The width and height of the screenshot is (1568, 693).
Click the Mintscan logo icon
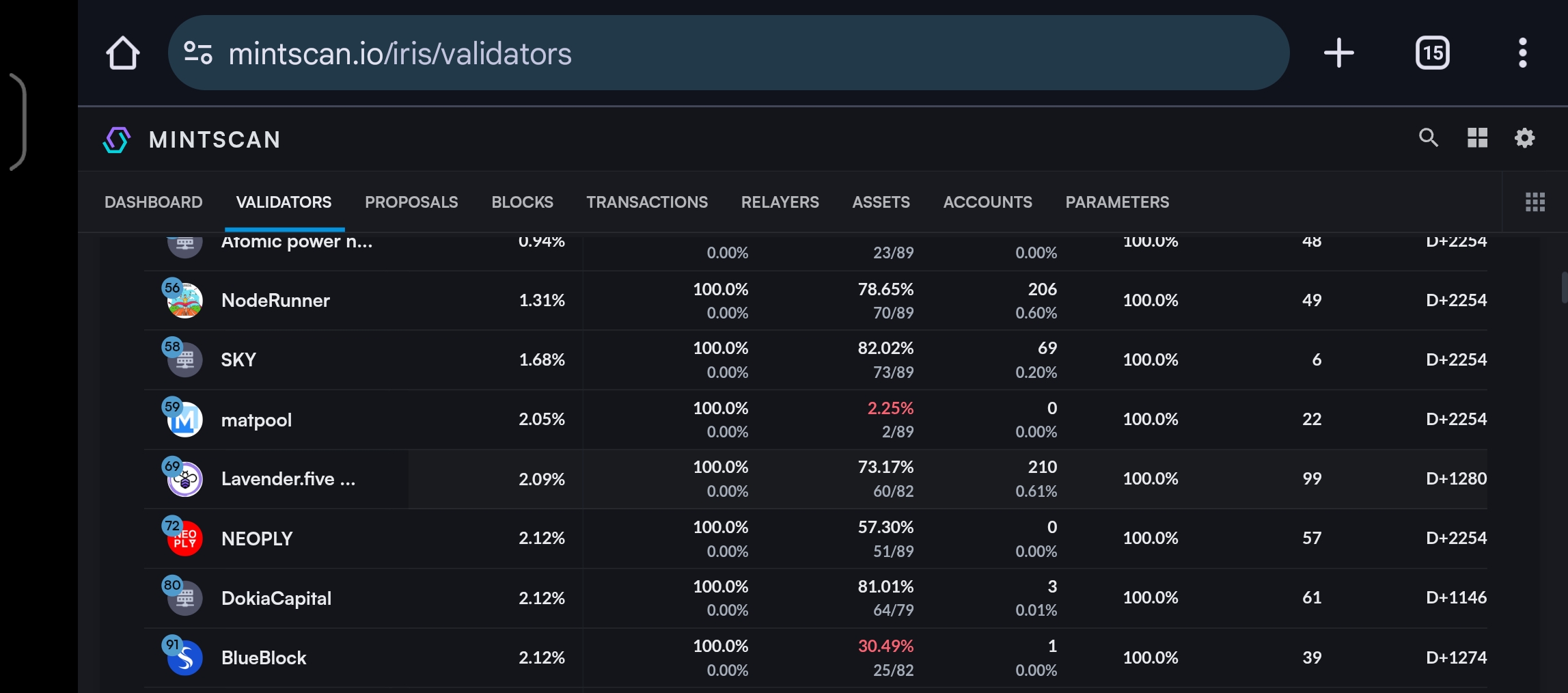tap(117, 140)
